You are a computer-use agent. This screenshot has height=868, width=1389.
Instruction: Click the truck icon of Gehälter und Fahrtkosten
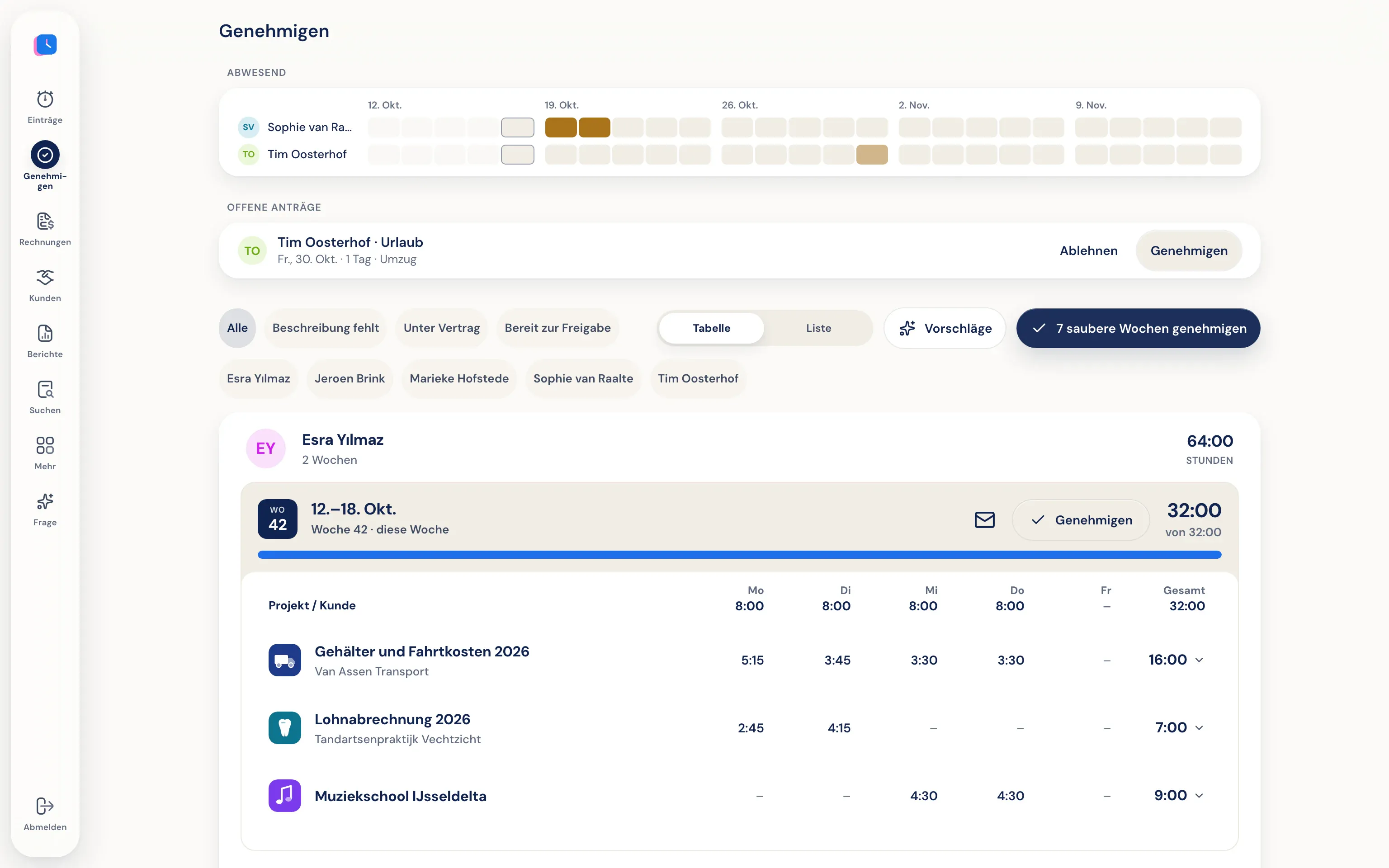pos(285,660)
